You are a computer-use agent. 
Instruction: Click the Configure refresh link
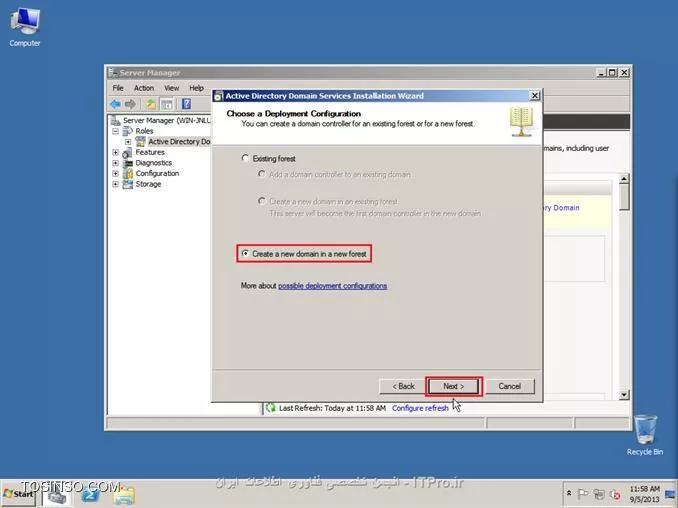420,408
